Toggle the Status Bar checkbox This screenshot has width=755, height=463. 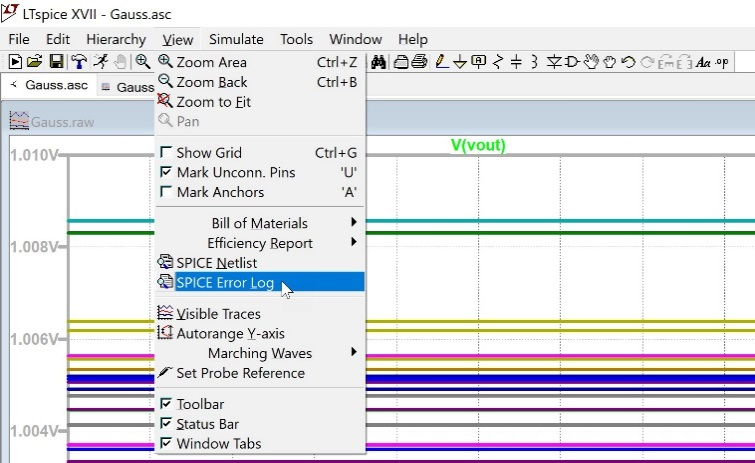(x=166, y=424)
